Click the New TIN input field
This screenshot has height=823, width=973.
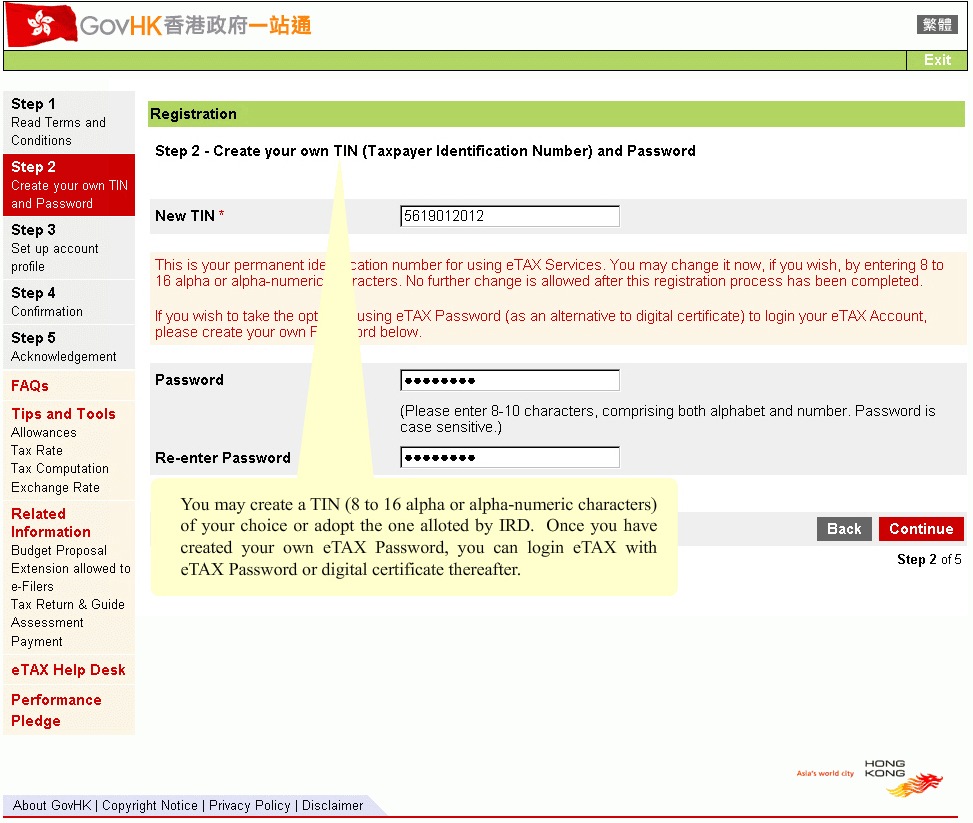click(x=509, y=216)
